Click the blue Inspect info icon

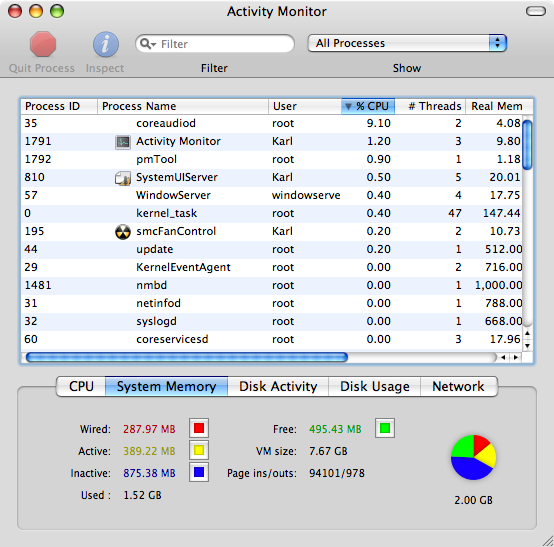coord(106,45)
